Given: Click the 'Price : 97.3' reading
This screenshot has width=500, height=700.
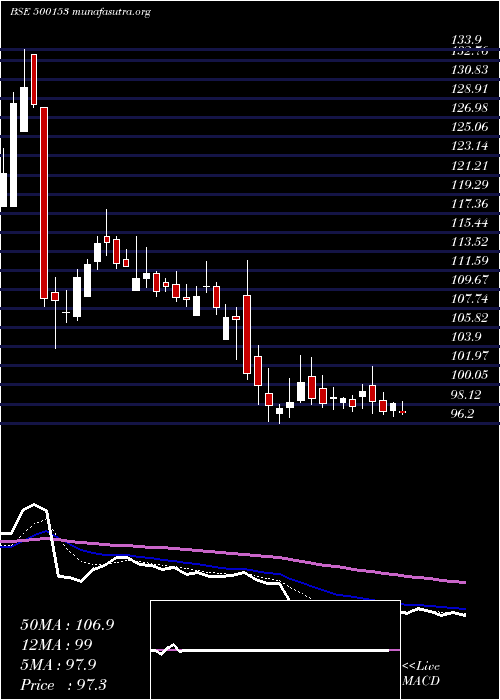Looking at the screenshot, I should pyautogui.click(x=63, y=684).
